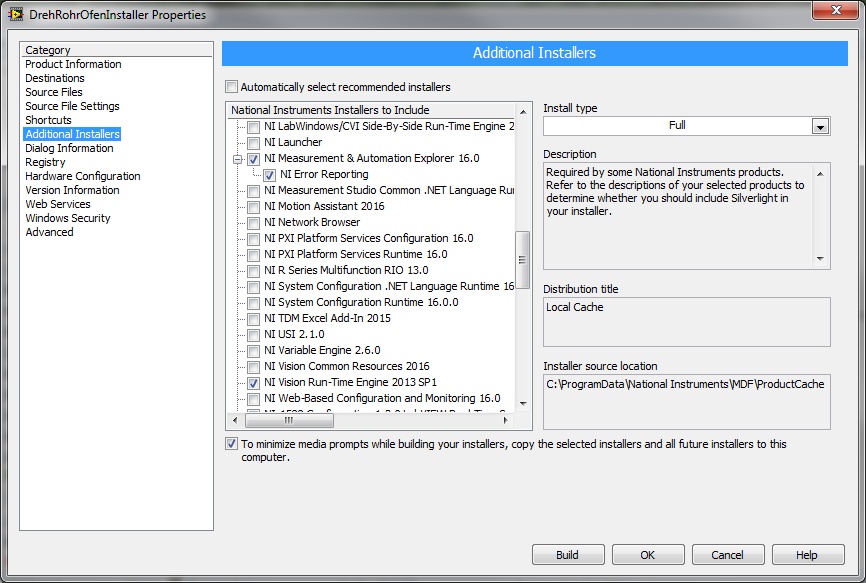Close the DrehRohrOfenInstaller Properties window
Screen dimensions: 866x583
(836, 10)
